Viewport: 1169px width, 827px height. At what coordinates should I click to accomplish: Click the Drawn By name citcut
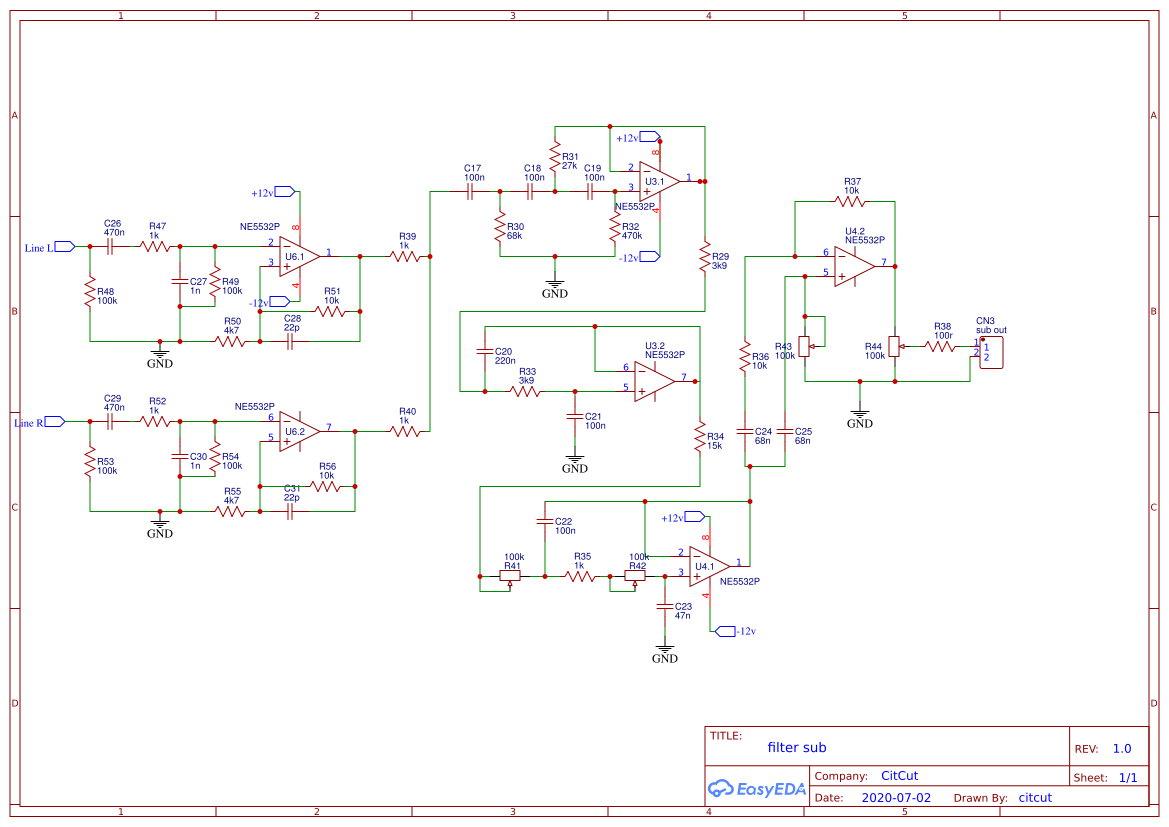(x=1035, y=797)
